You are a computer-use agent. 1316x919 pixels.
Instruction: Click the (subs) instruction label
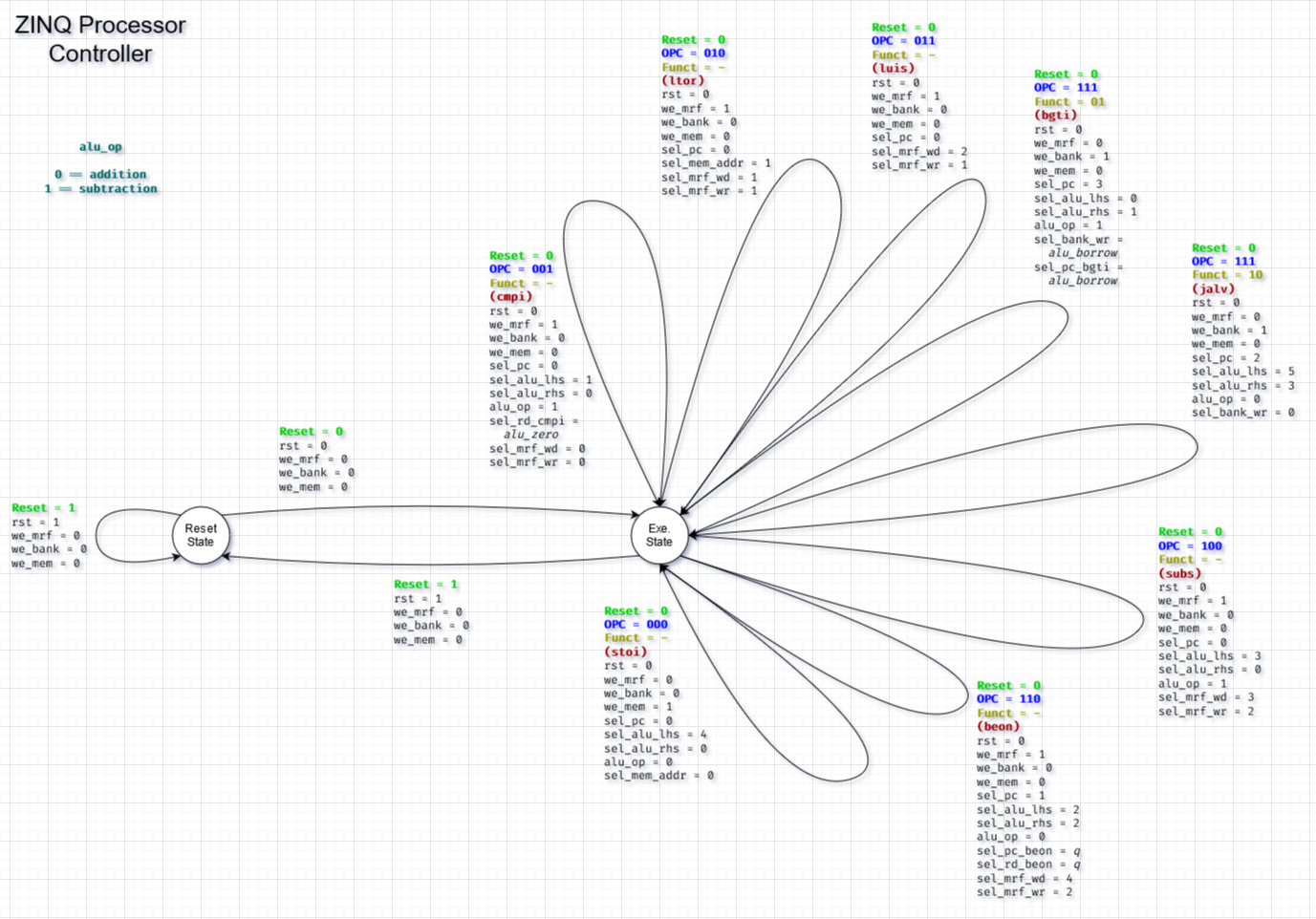[x=1180, y=574]
